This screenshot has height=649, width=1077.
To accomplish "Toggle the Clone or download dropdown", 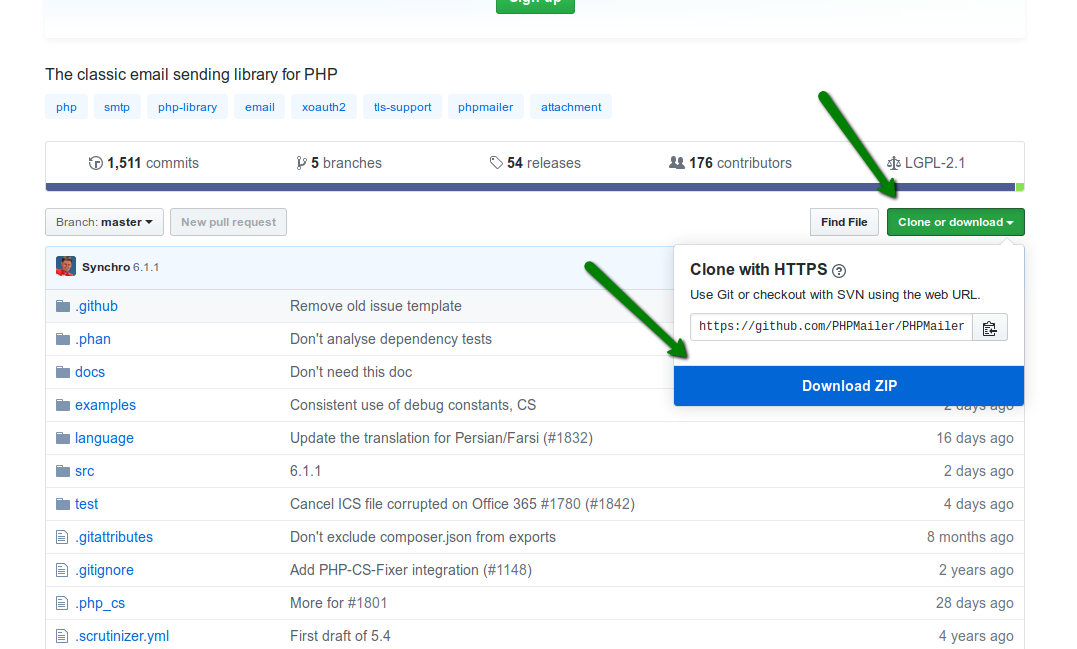I will point(955,222).
